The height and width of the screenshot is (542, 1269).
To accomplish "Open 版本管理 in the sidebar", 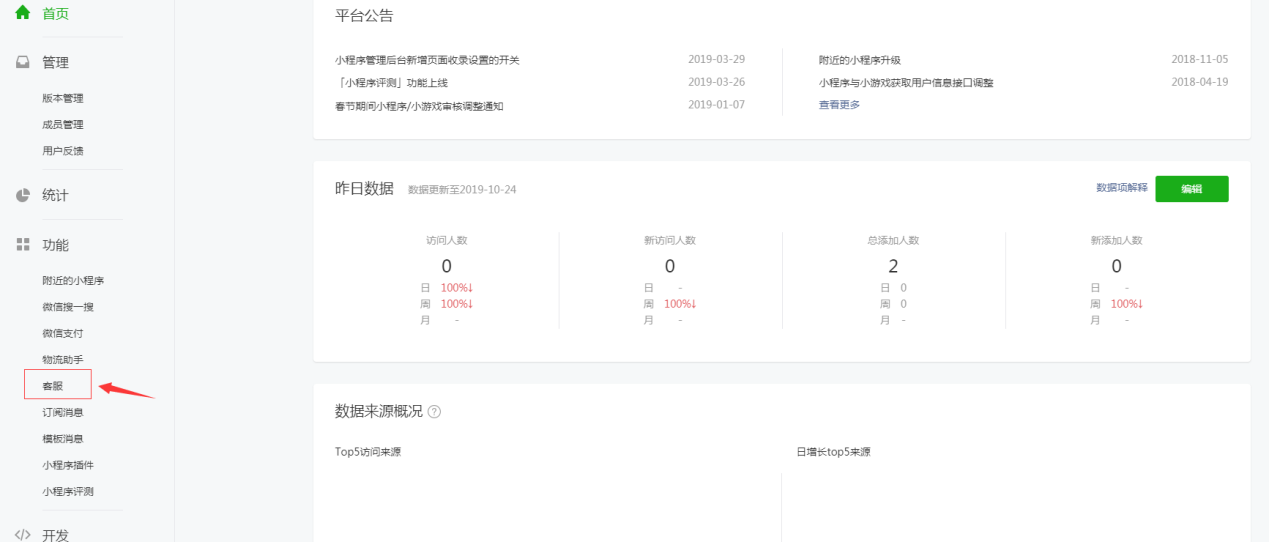I will coord(63,98).
